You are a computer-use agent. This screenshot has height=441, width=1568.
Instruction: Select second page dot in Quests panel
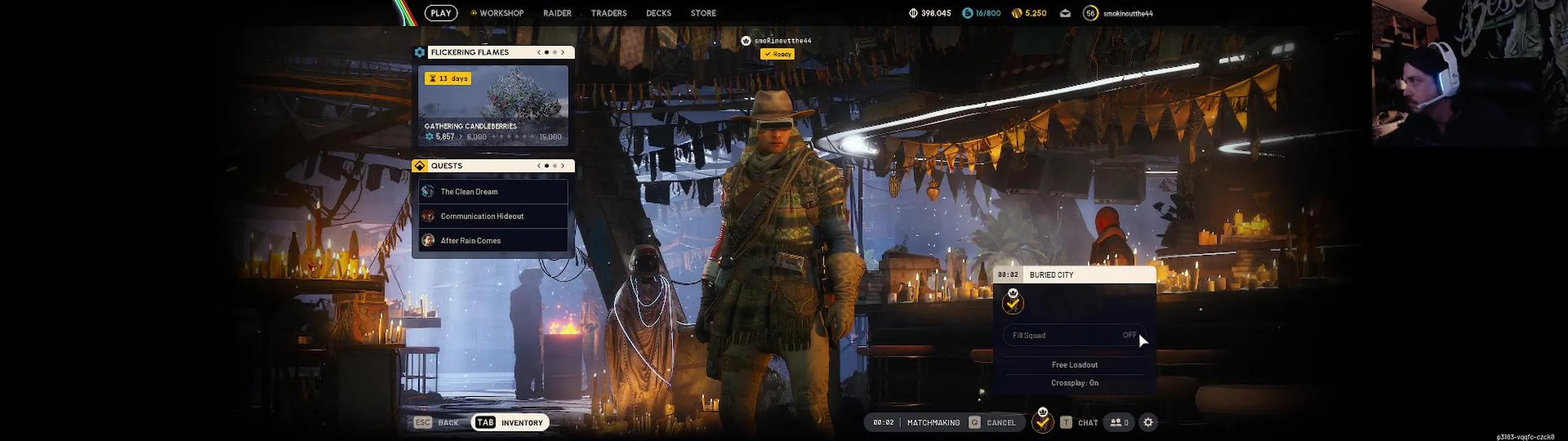click(x=555, y=165)
